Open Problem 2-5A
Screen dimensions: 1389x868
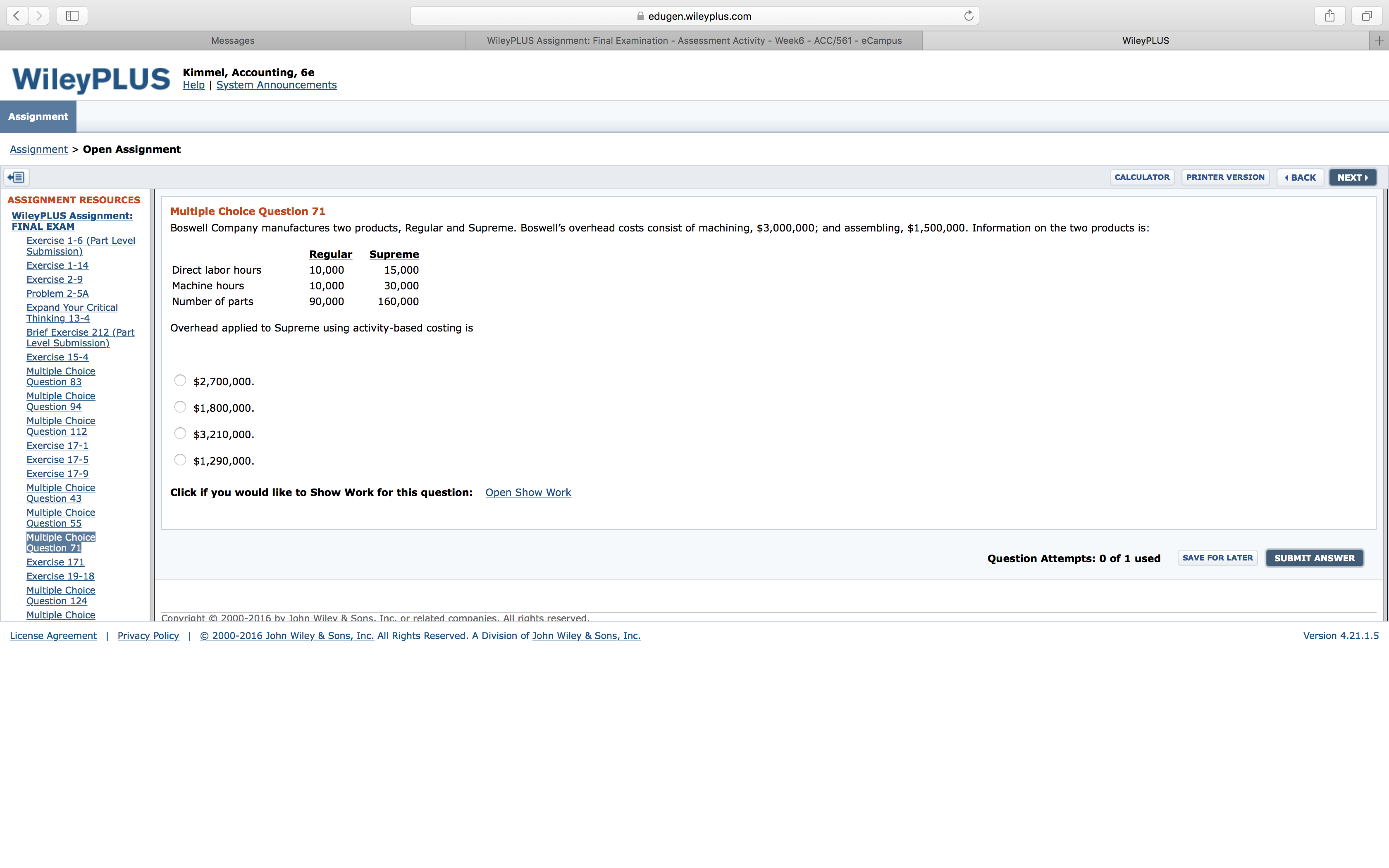coord(57,293)
